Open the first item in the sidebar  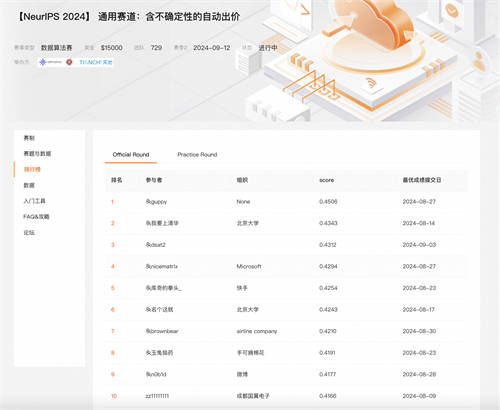[x=29, y=138]
